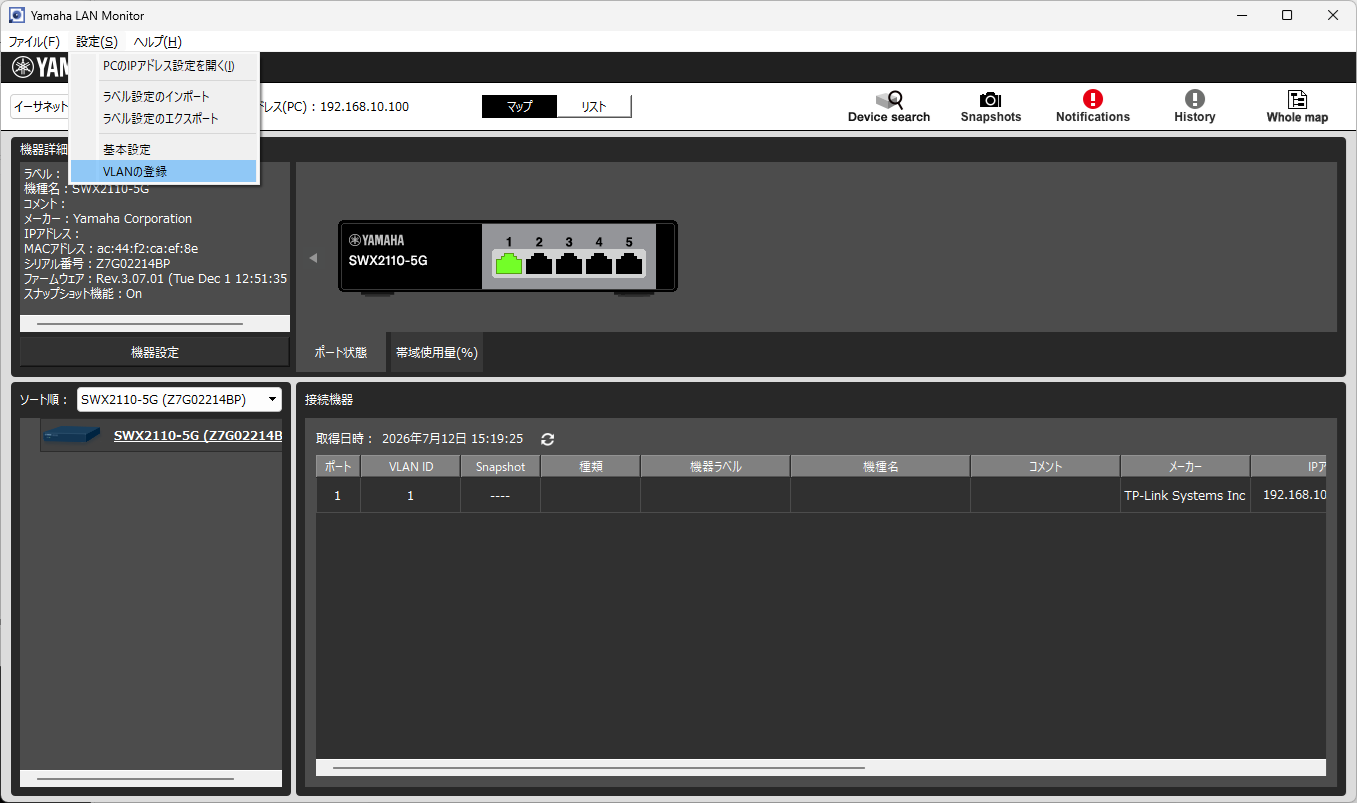Select port 3 on the switch image
This screenshot has height=803, width=1357.
pos(569,264)
